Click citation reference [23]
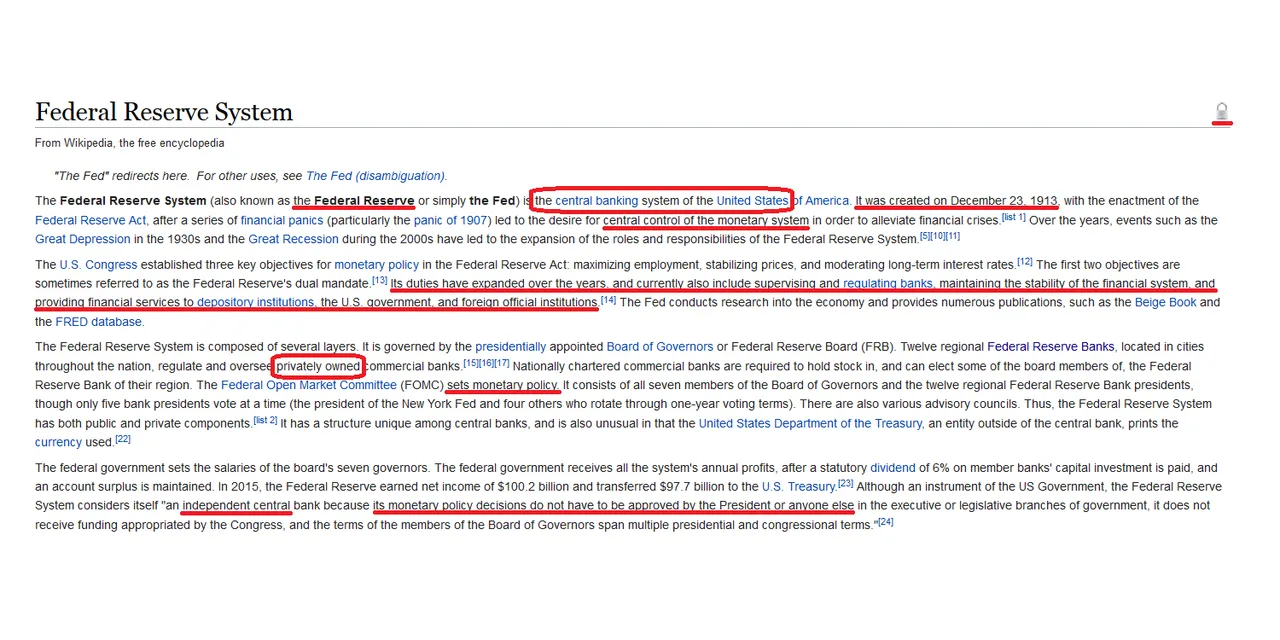This screenshot has width=1280, height=640. click(x=845, y=483)
